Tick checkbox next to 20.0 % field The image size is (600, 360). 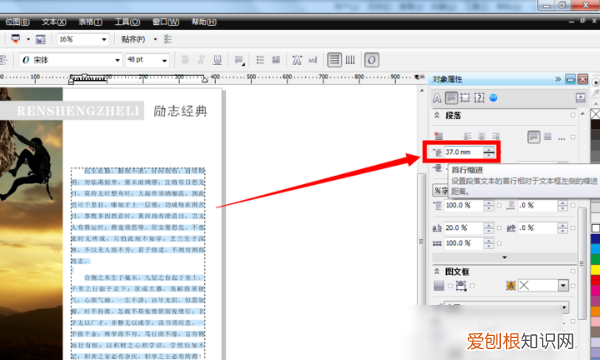(x=499, y=228)
